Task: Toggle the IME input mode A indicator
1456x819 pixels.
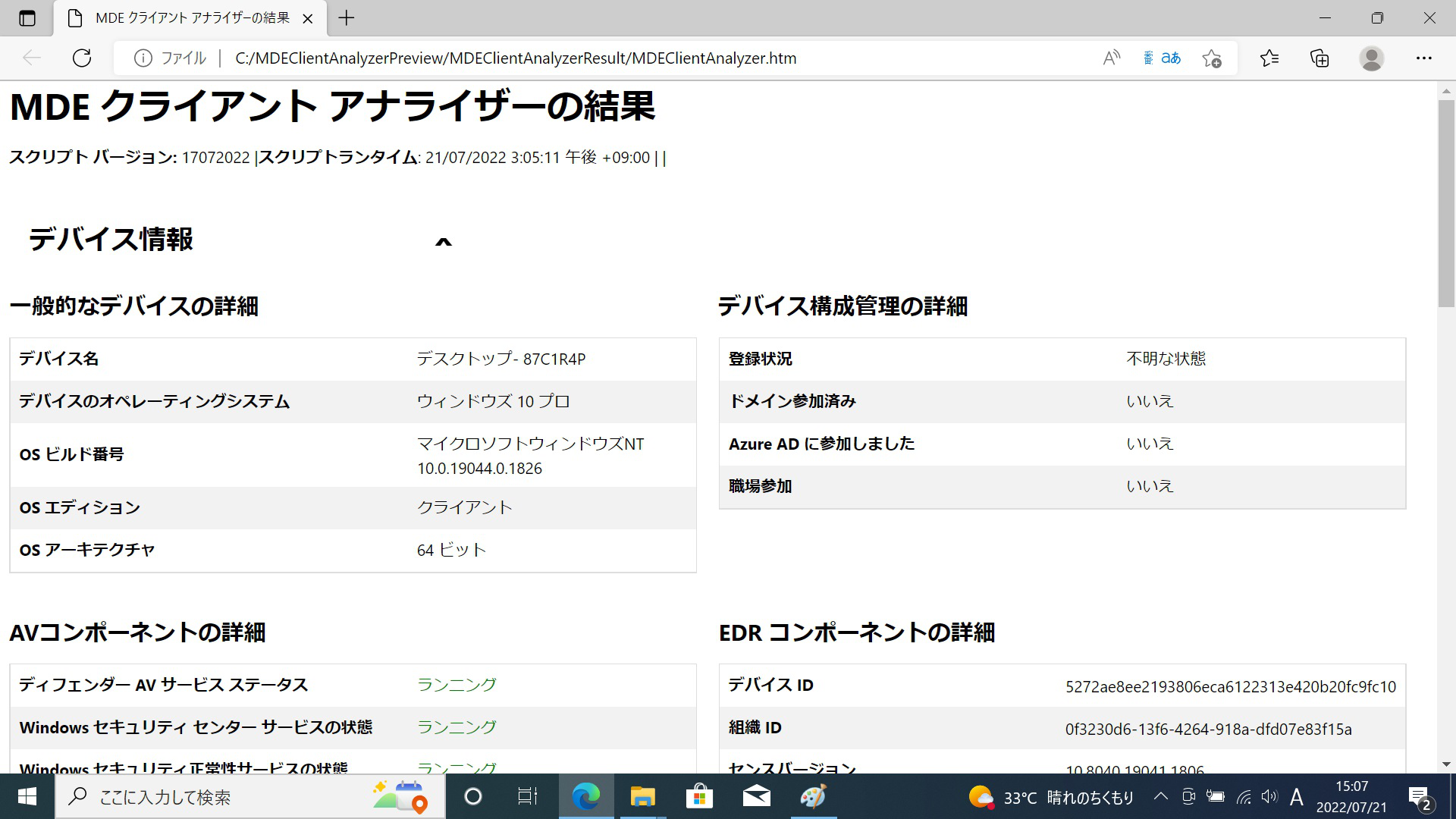Action: click(1297, 796)
